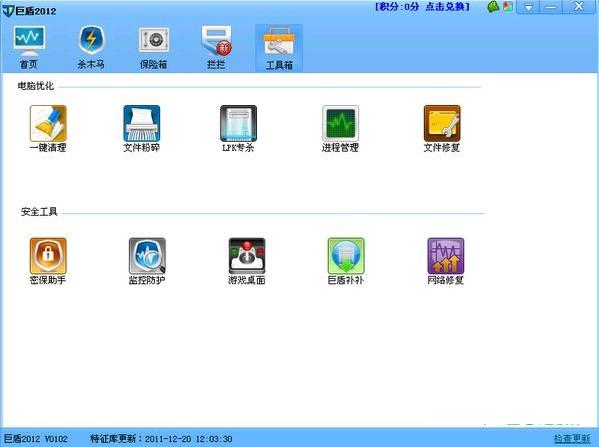Viewport: 599px width, 447px height.
Task: Launch the 一键清理 one-click cleanup tool
Action: pos(48,129)
